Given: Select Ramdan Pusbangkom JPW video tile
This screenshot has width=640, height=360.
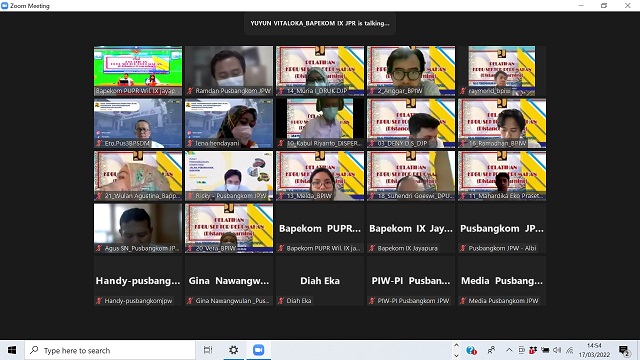Looking at the screenshot, I should (229, 71).
